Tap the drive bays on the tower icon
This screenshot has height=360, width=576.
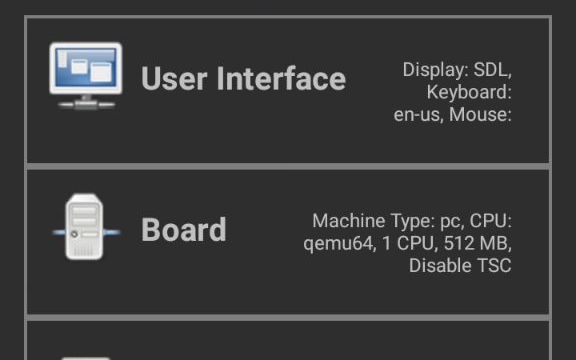coord(84,216)
